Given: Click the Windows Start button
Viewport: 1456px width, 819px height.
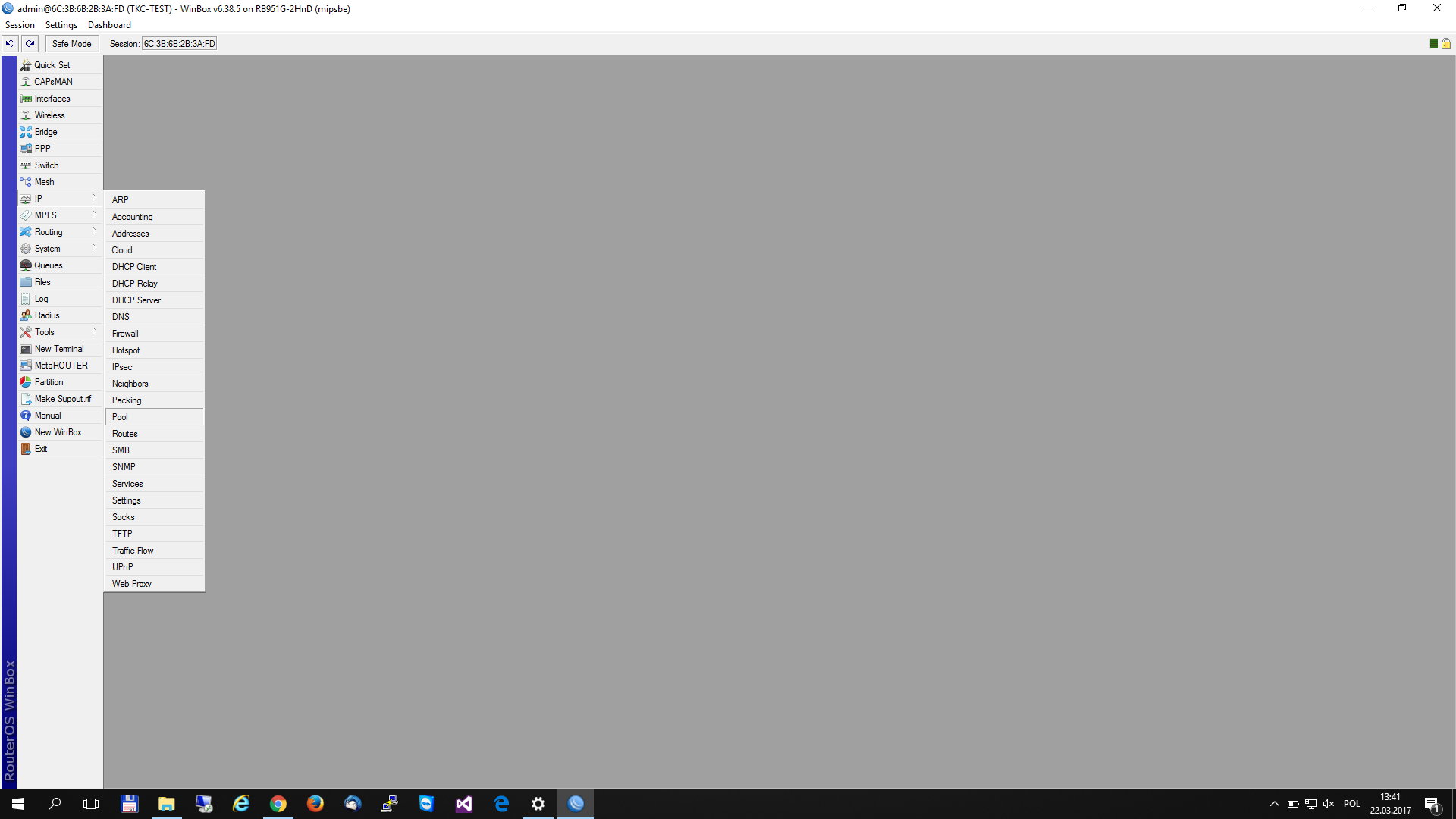Looking at the screenshot, I should [x=18, y=804].
